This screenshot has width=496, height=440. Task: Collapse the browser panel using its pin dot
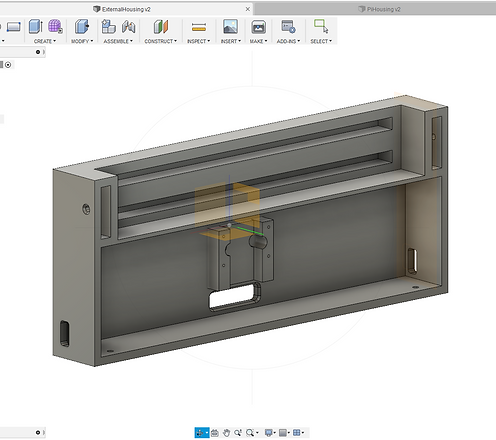point(38,52)
